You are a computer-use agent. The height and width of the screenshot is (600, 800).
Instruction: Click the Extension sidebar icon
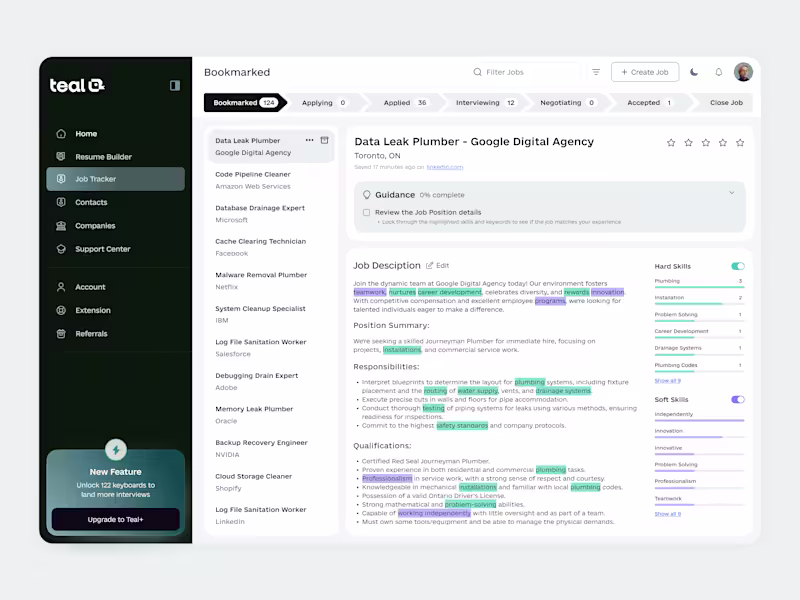point(61,310)
